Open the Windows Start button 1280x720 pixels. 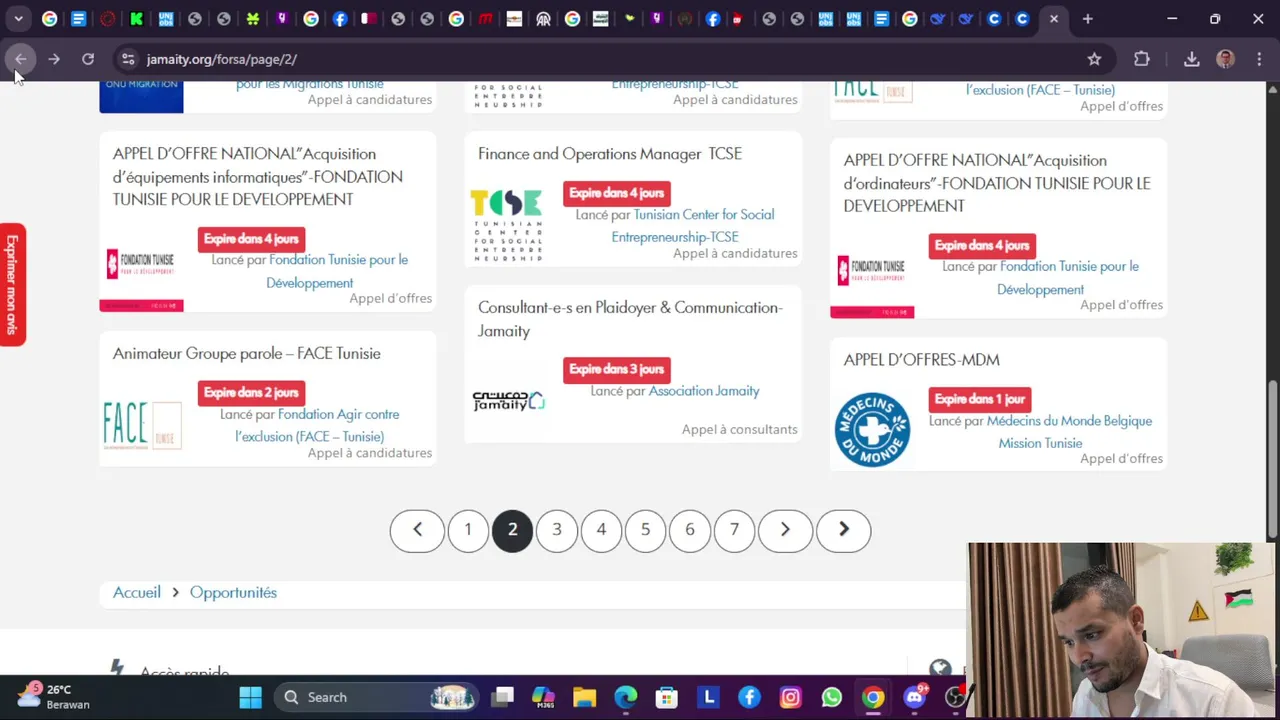pyautogui.click(x=250, y=697)
